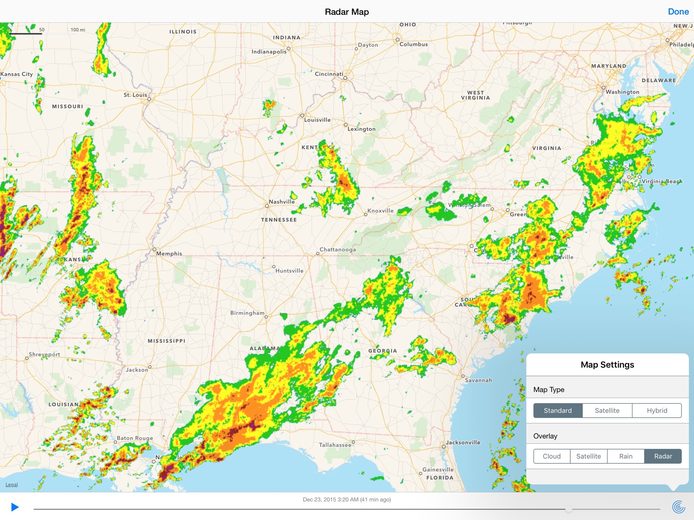Viewport: 694px width, 520px height.
Task: Play the radar animation
Action: point(15,507)
